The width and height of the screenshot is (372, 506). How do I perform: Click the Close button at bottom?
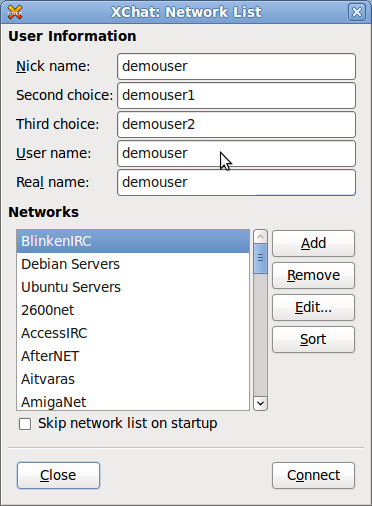click(x=58, y=475)
